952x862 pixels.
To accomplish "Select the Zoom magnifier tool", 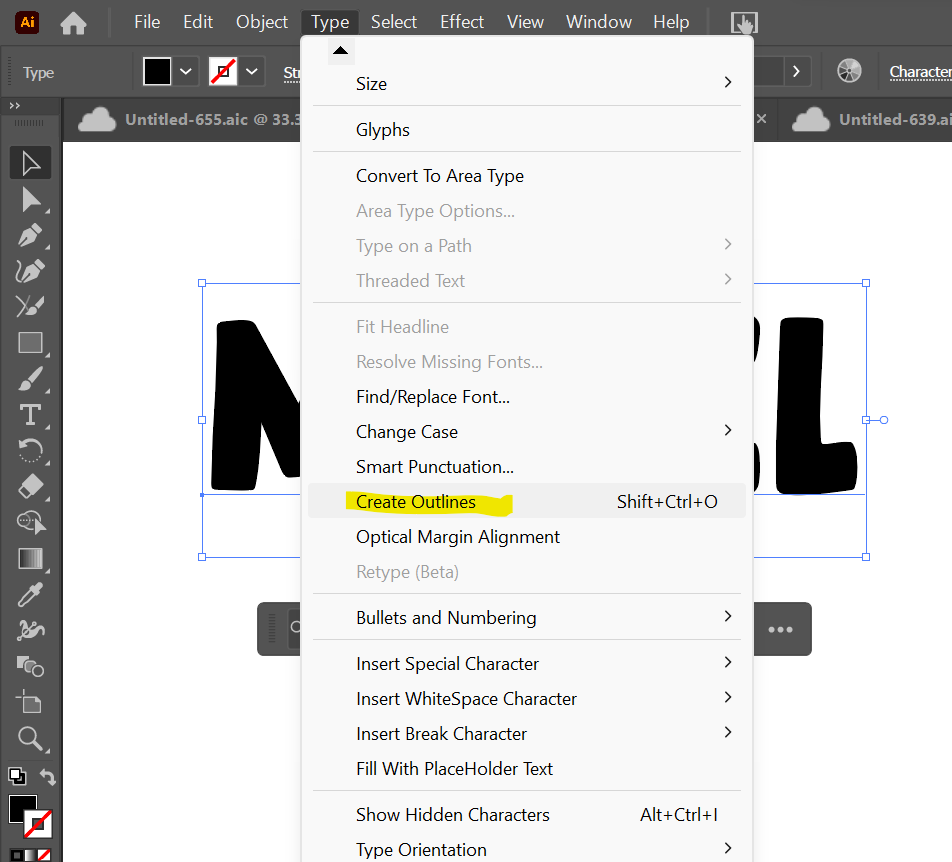I will point(31,739).
